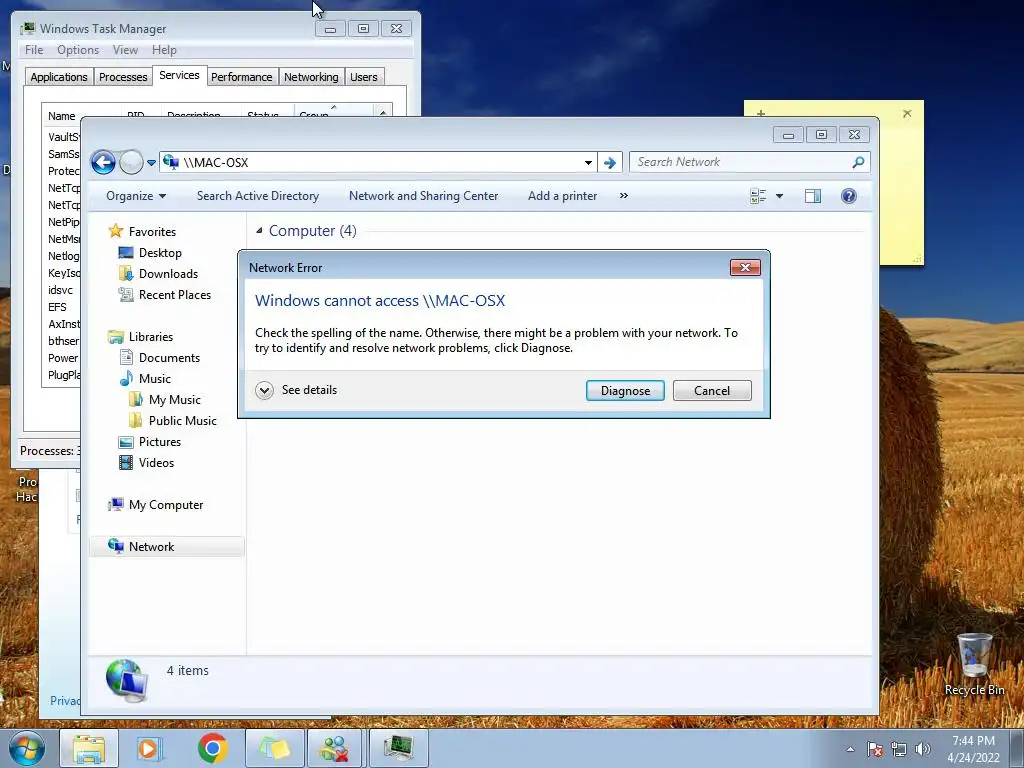Open Recent Places

coord(174,295)
